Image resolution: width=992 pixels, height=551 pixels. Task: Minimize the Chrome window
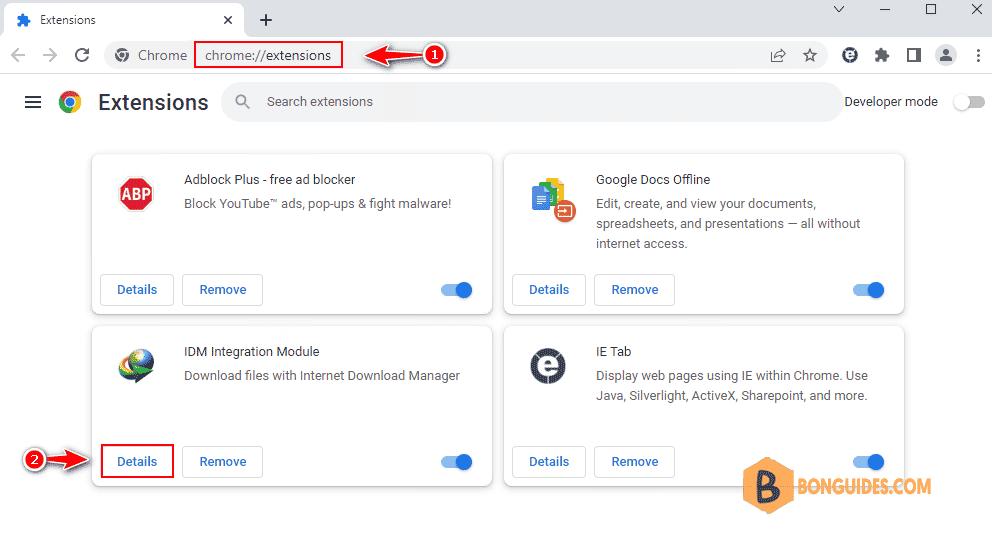(x=884, y=9)
